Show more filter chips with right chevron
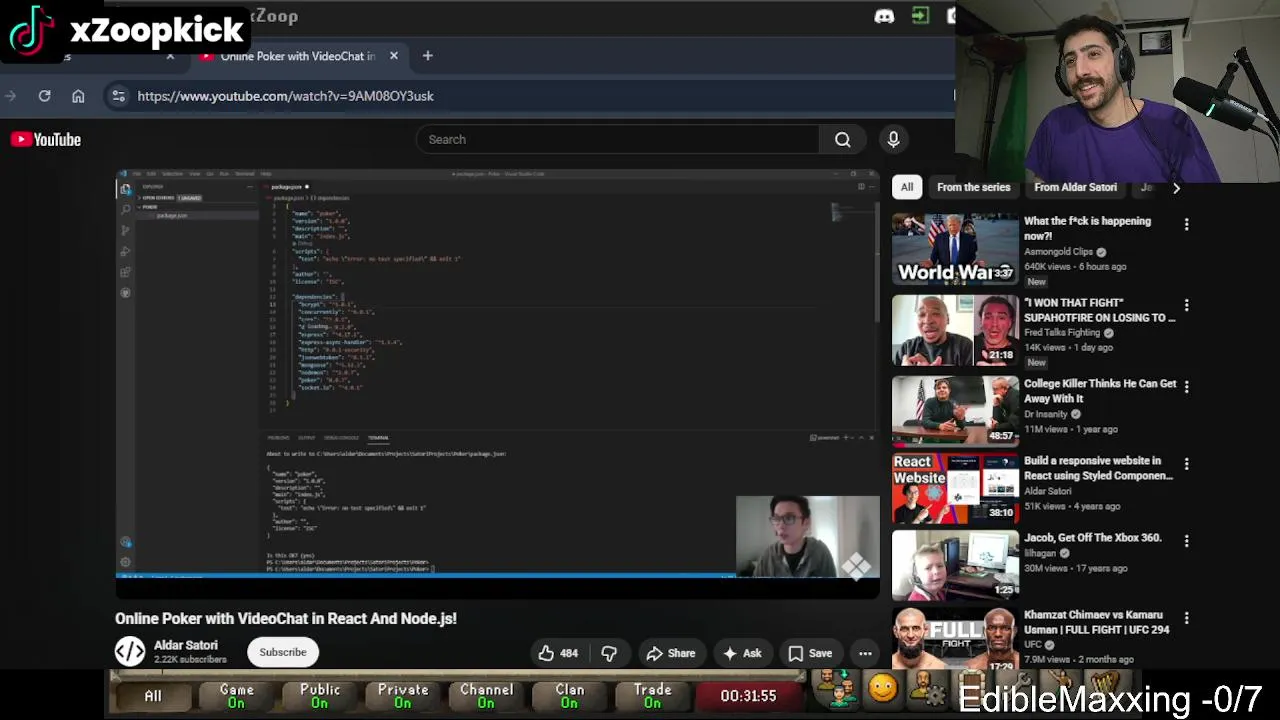 coord(1176,187)
